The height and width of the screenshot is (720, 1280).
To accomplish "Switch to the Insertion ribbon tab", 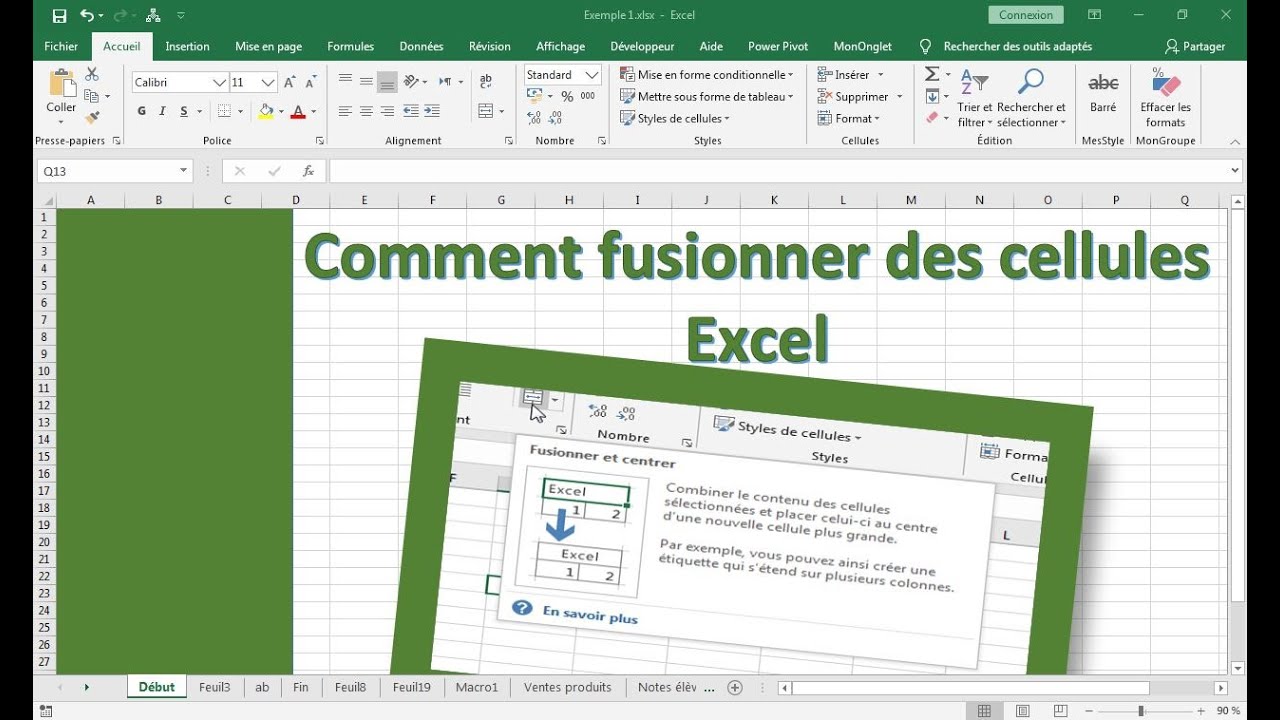I will point(187,46).
